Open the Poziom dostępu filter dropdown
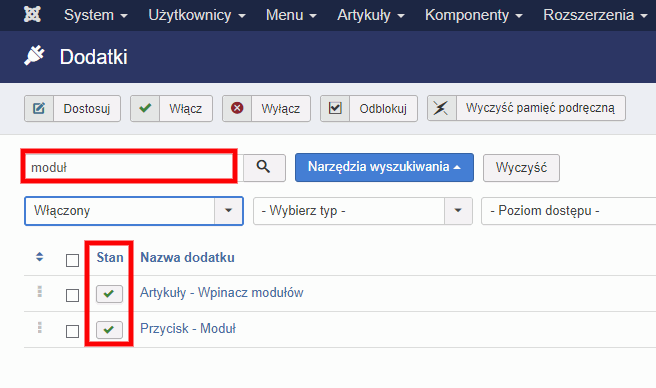 click(569, 211)
